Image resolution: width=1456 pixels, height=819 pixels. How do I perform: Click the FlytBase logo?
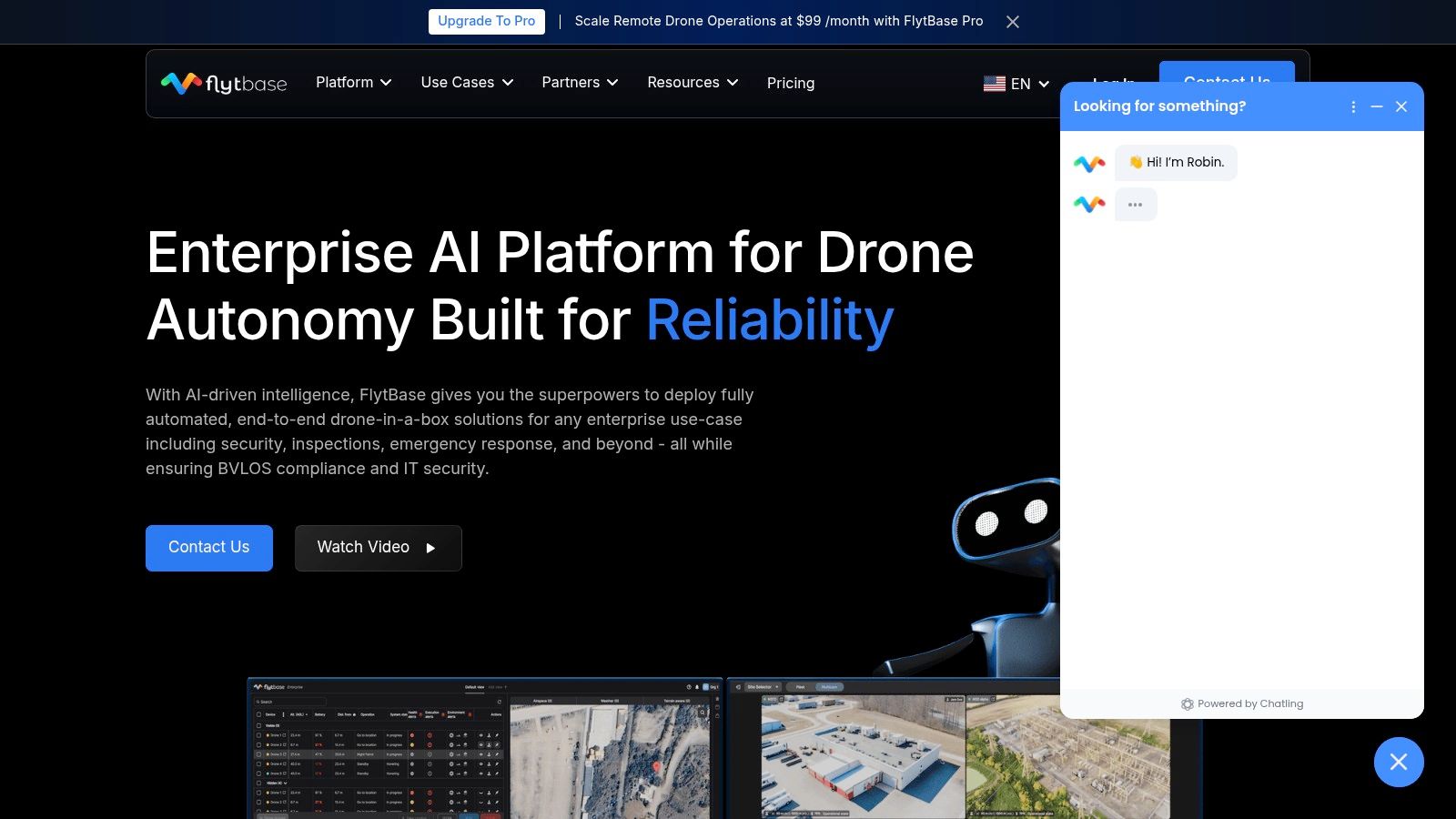[224, 83]
